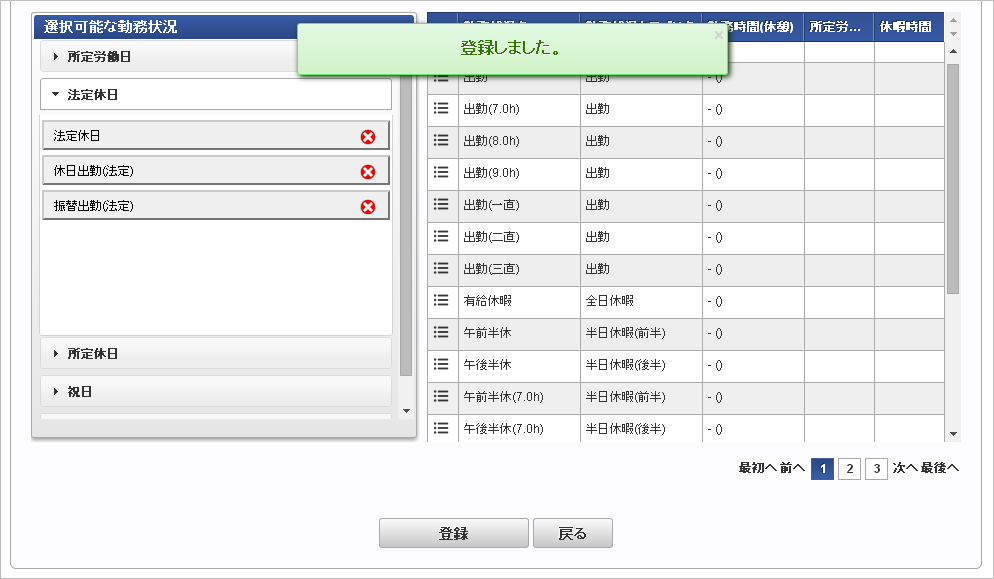This screenshot has height=579, width=994.
Task: Click list icon in 午後半休 row
Action: click(441, 364)
